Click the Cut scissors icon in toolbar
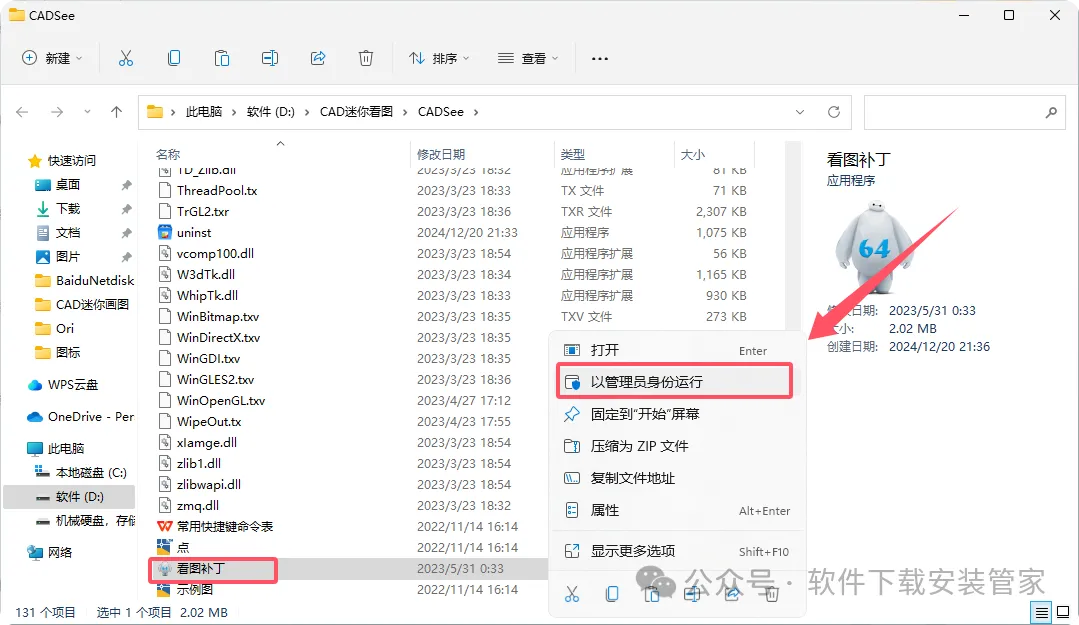Image resolution: width=1079 pixels, height=625 pixels. click(x=125, y=59)
